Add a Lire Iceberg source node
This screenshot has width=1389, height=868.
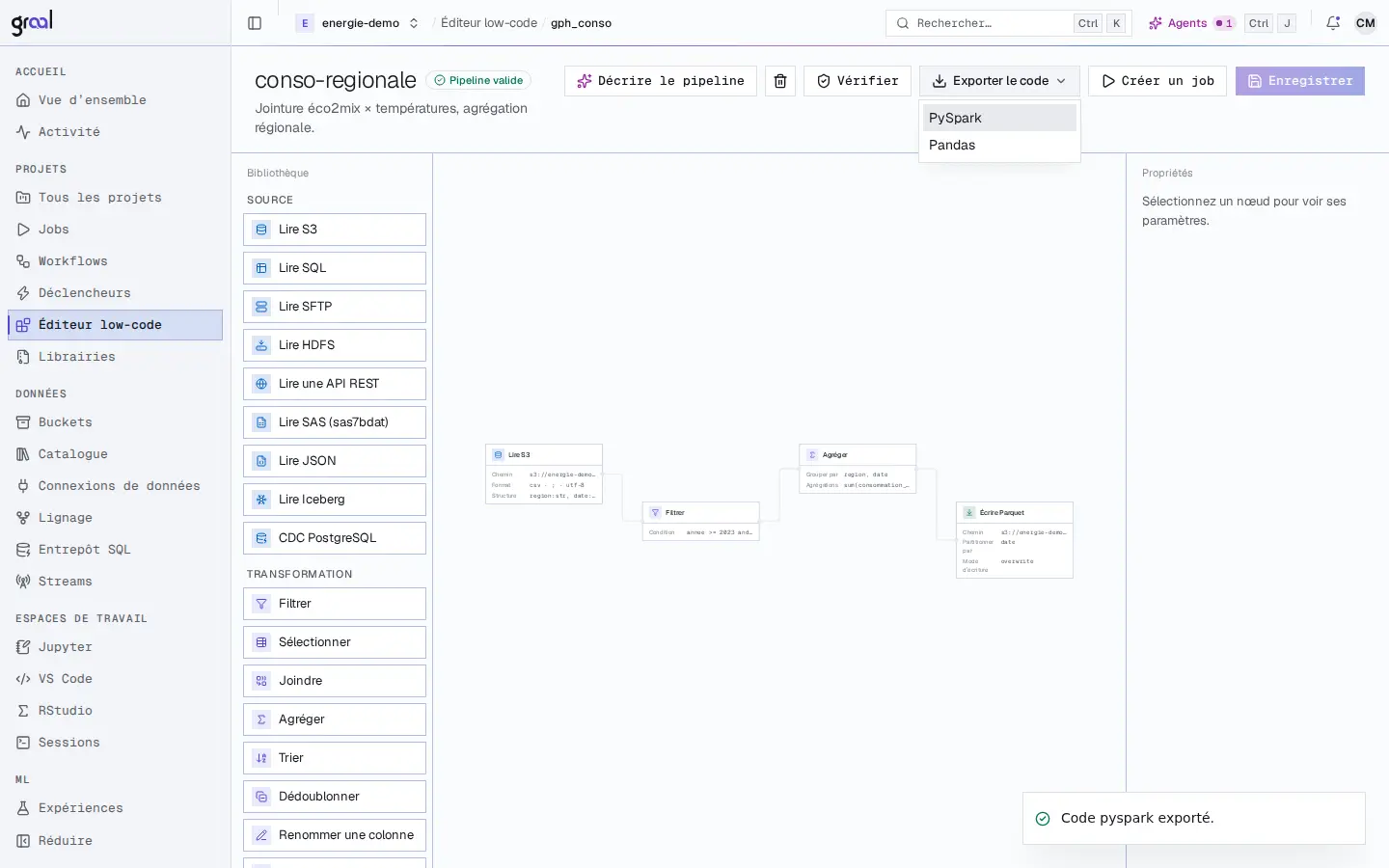335,500
